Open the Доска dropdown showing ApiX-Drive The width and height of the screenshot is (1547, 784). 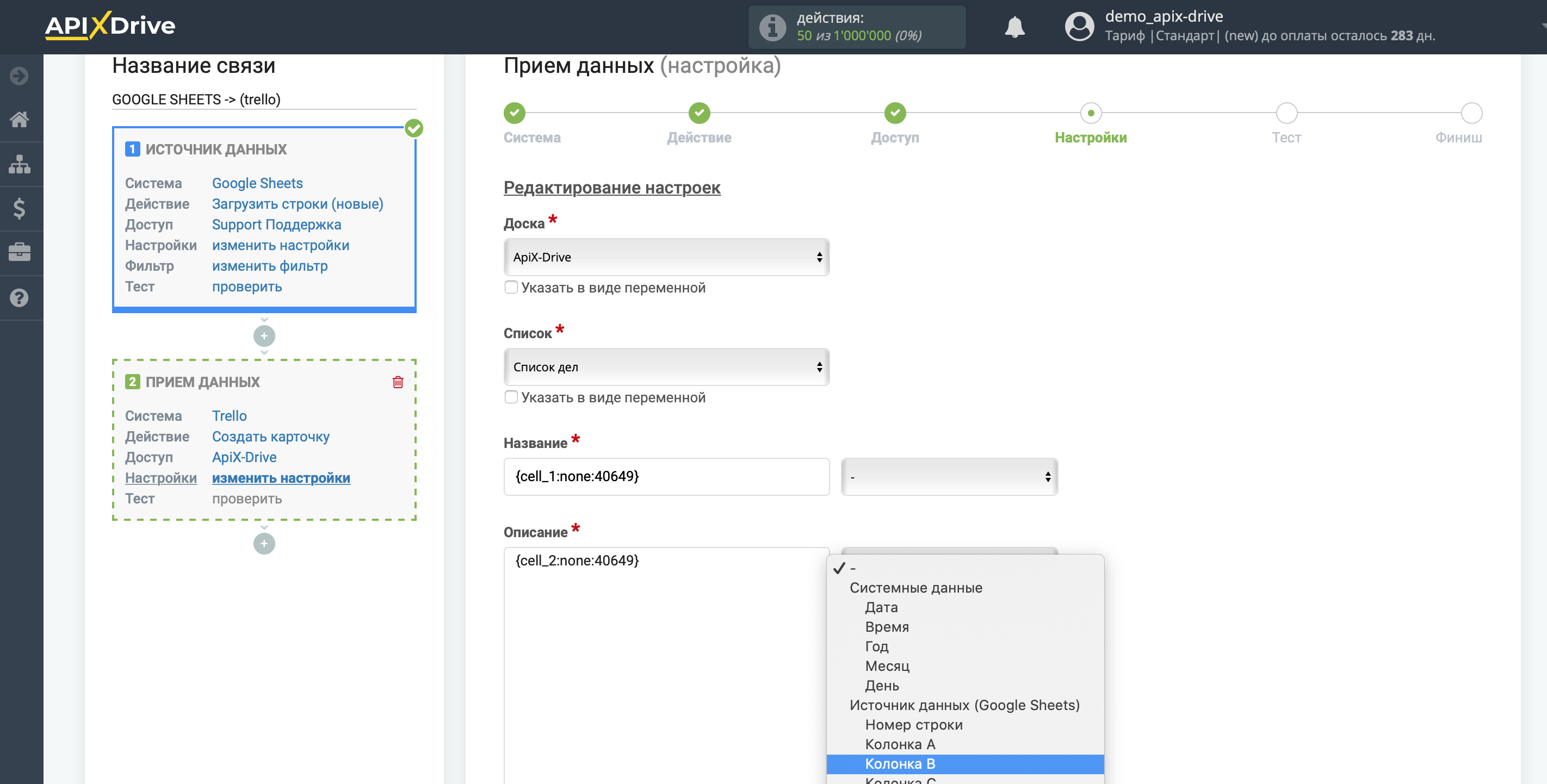(666, 257)
